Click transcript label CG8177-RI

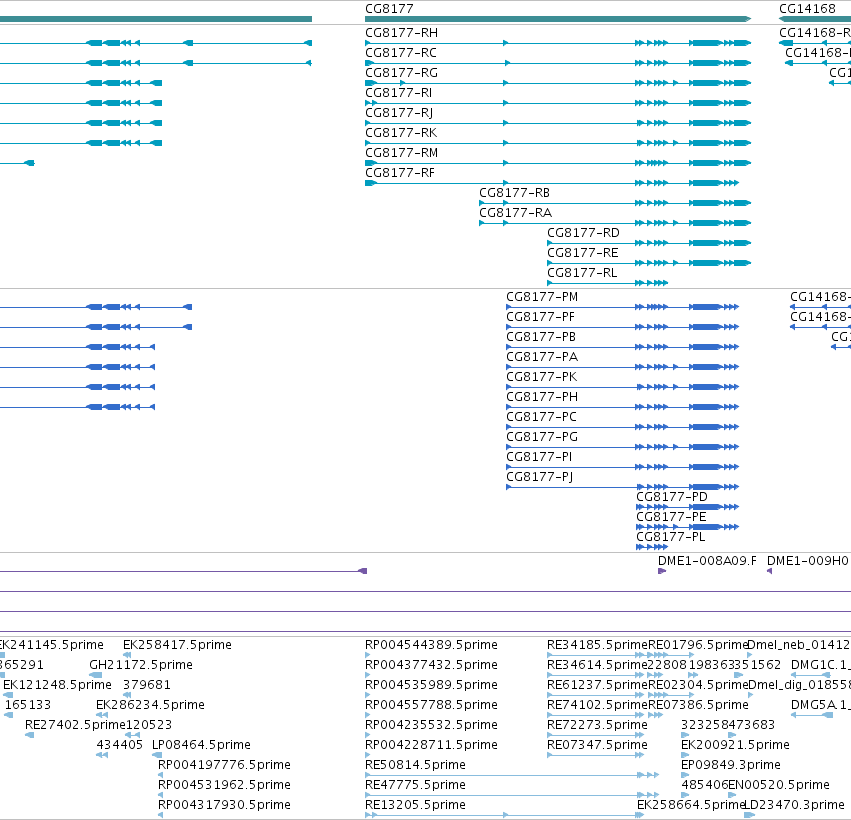pyautogui.click(x=398, y=93)
